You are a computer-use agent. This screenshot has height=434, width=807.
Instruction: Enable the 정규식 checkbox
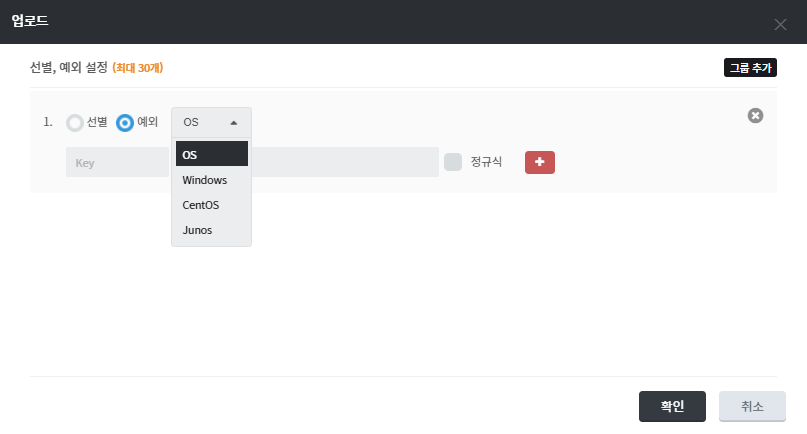pyautogui.click(x=453, y=162)
